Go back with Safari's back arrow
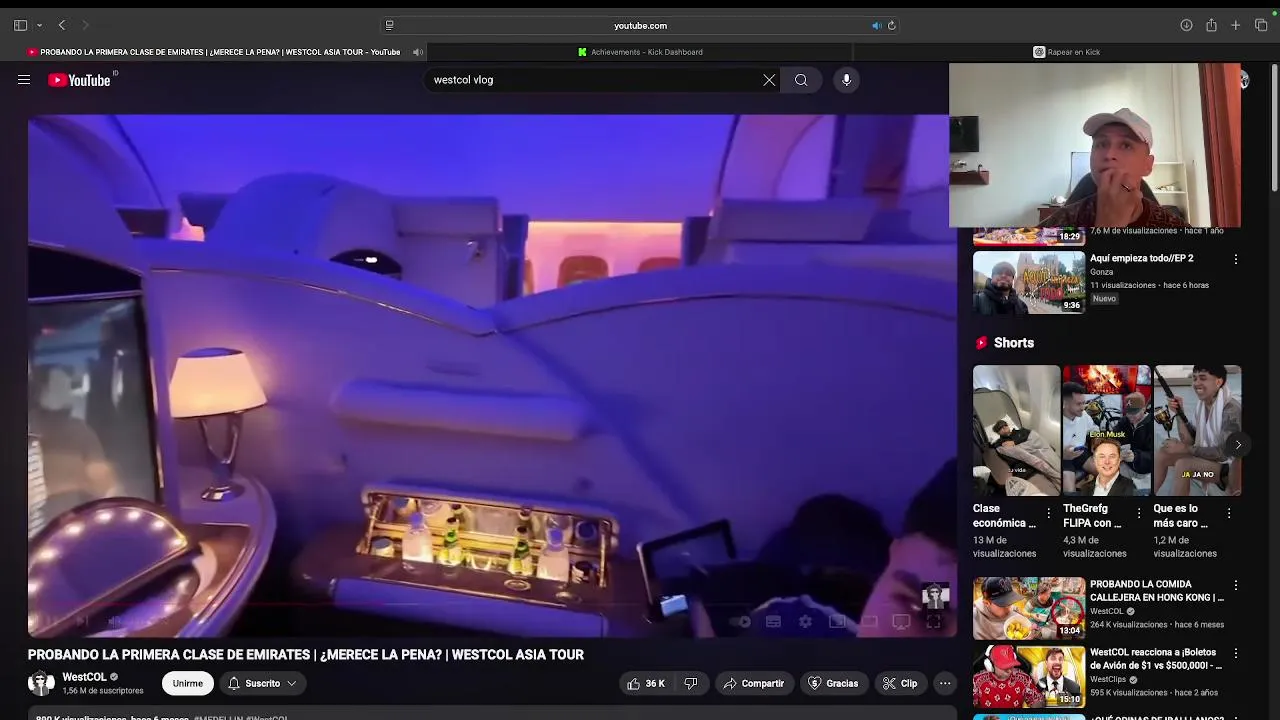This screenshot has width=1280, height=720. pyautogui.click(x=62, y=25)
